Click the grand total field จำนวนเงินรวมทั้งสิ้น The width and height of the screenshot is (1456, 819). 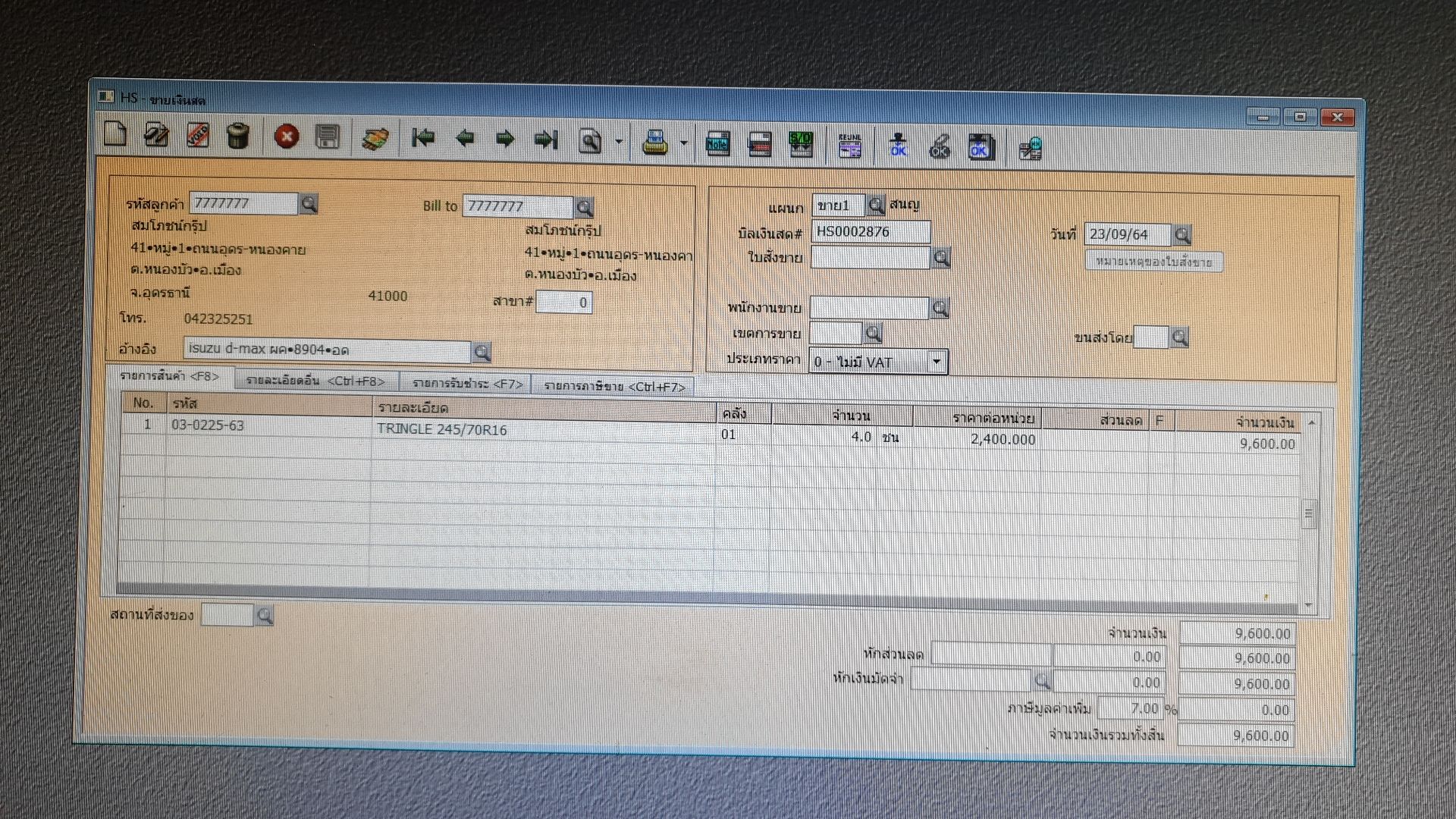pyautogui.click(x=1236, y=736)
